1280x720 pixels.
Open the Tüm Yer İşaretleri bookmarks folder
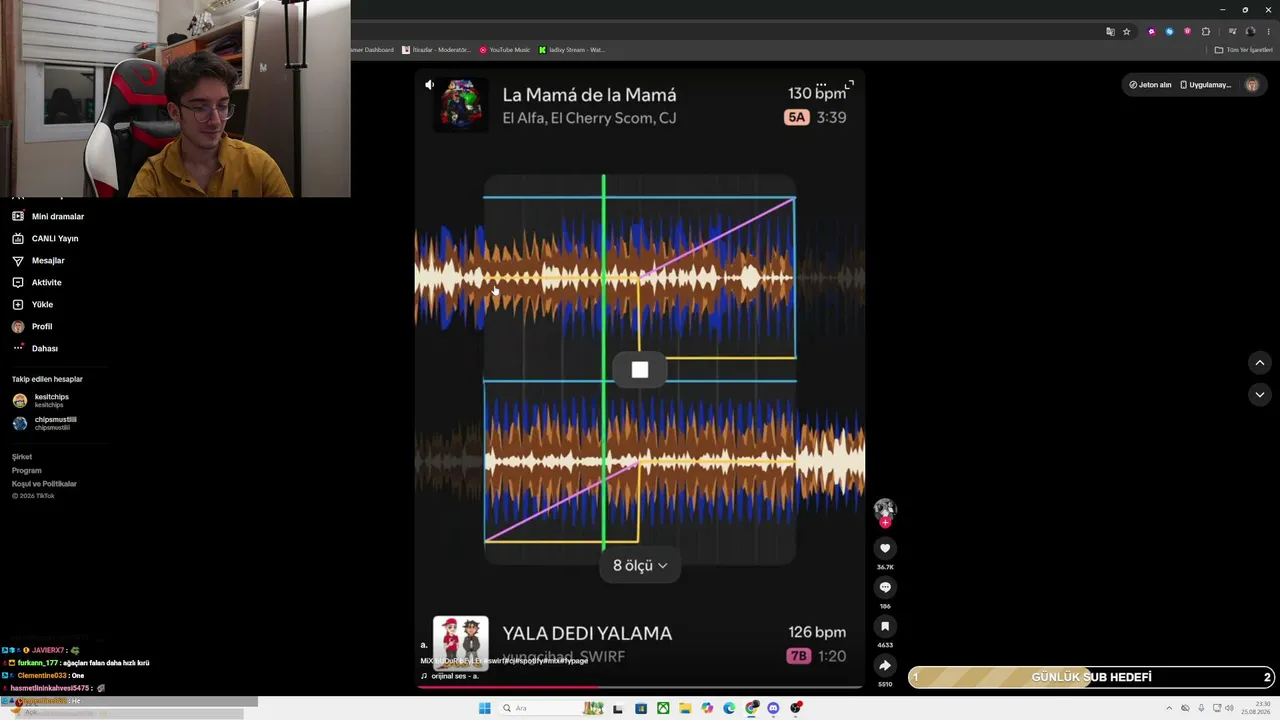pos(1244,49)
